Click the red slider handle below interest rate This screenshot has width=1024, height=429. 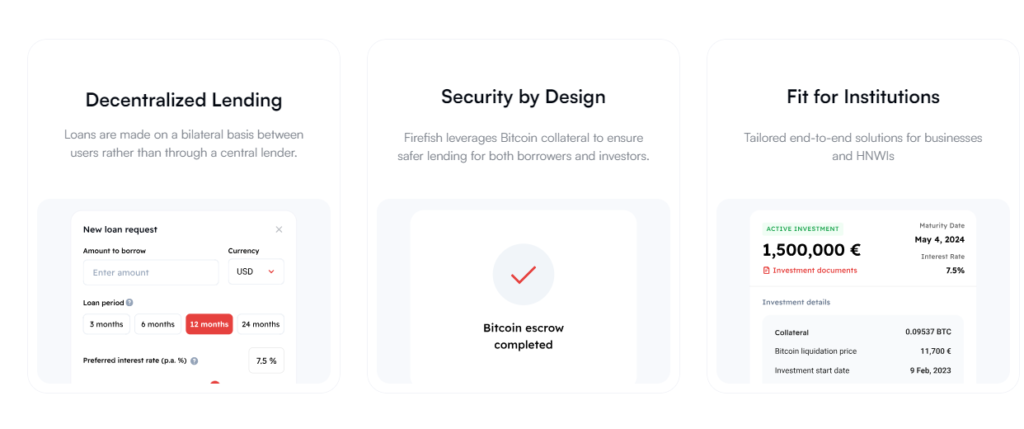(x=214, y=383)
